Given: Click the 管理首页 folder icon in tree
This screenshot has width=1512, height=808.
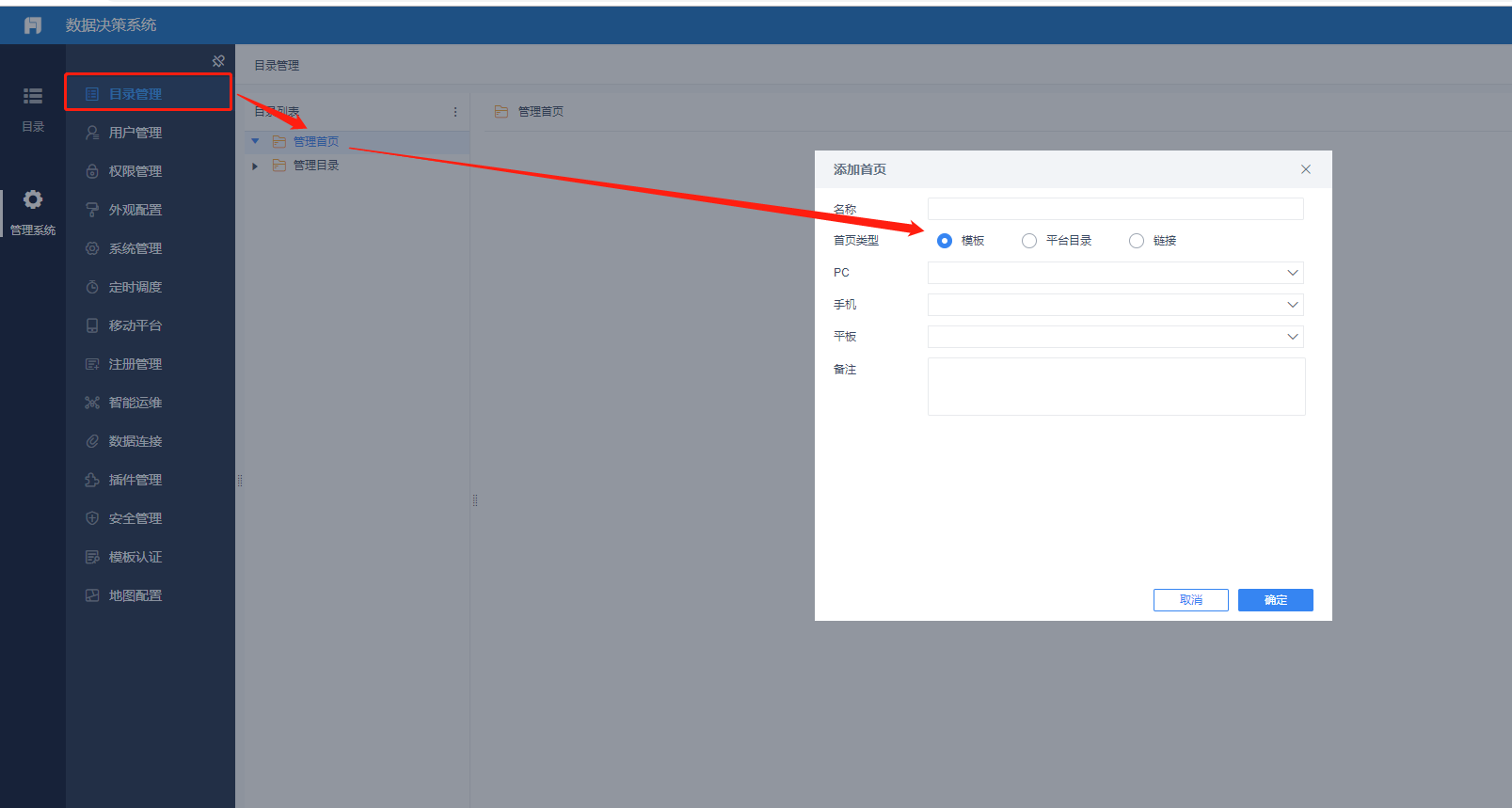Looking at the screenshot, I should pos(279,142).
